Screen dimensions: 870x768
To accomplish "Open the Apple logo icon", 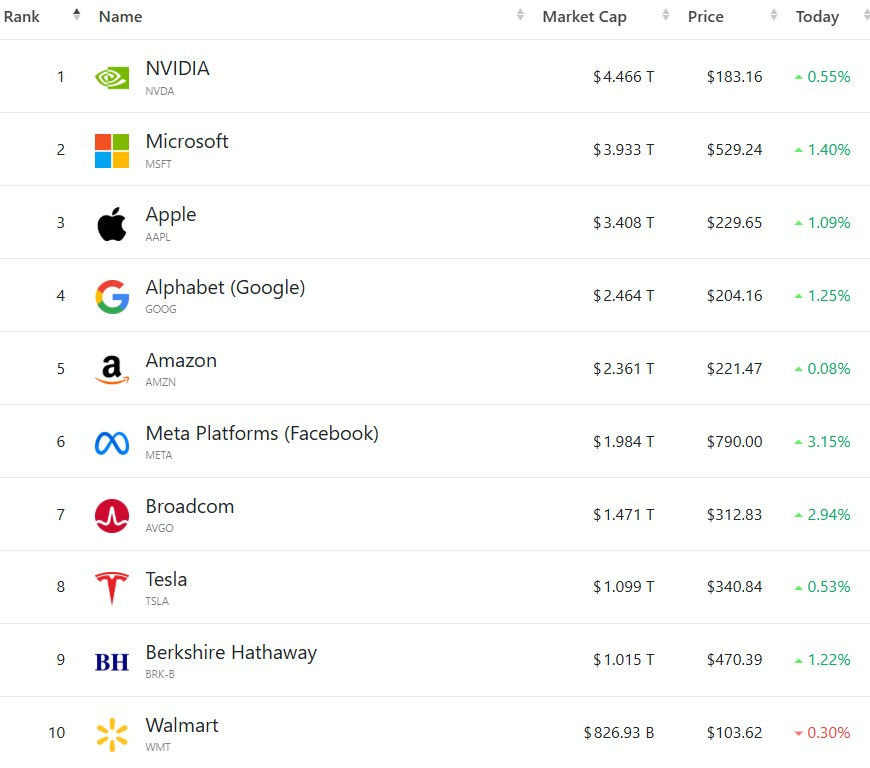I will coord(112,224).
